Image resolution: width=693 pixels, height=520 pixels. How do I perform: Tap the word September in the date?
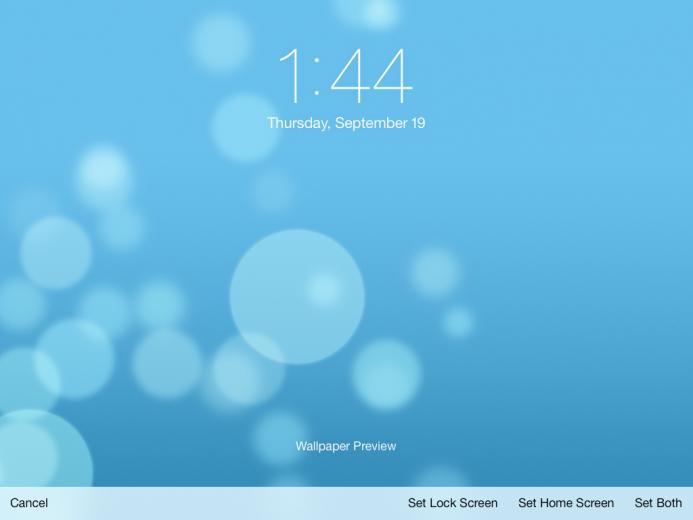(x=371, y=123)
